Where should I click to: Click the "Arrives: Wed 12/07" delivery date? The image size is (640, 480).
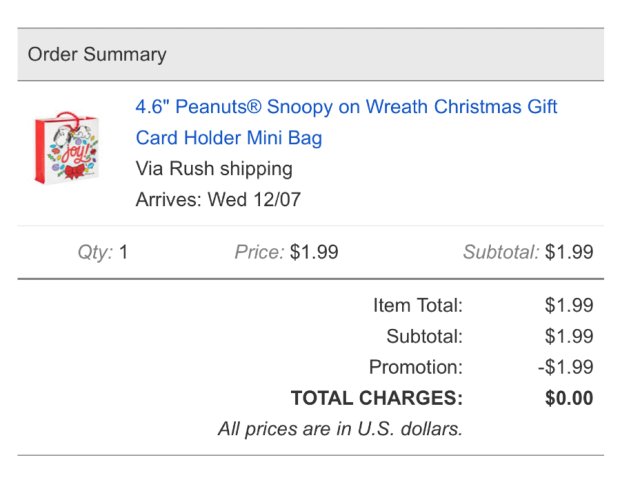[218, 199]
